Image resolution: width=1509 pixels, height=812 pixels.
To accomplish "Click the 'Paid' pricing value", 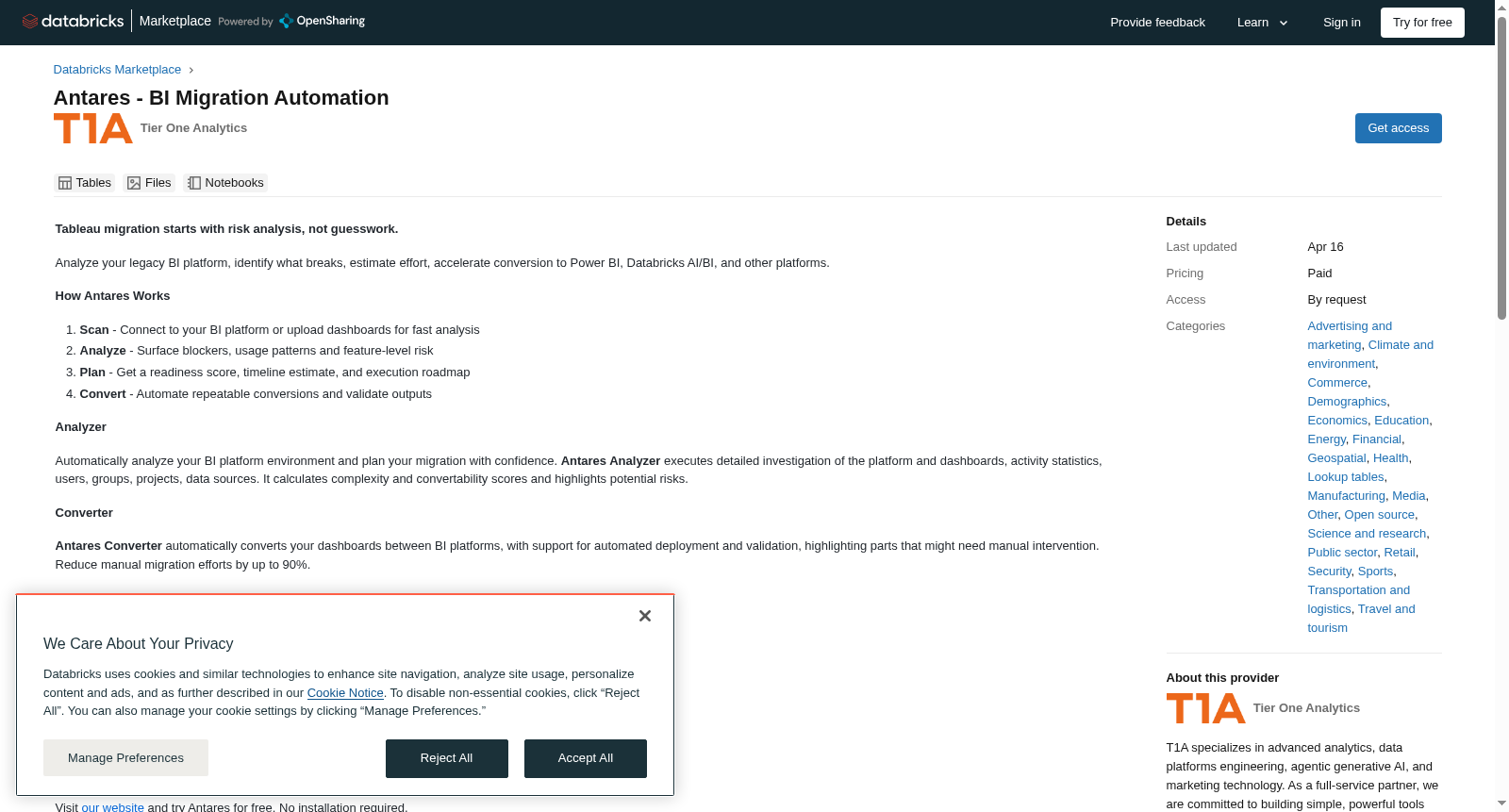I will point(1319,273).
